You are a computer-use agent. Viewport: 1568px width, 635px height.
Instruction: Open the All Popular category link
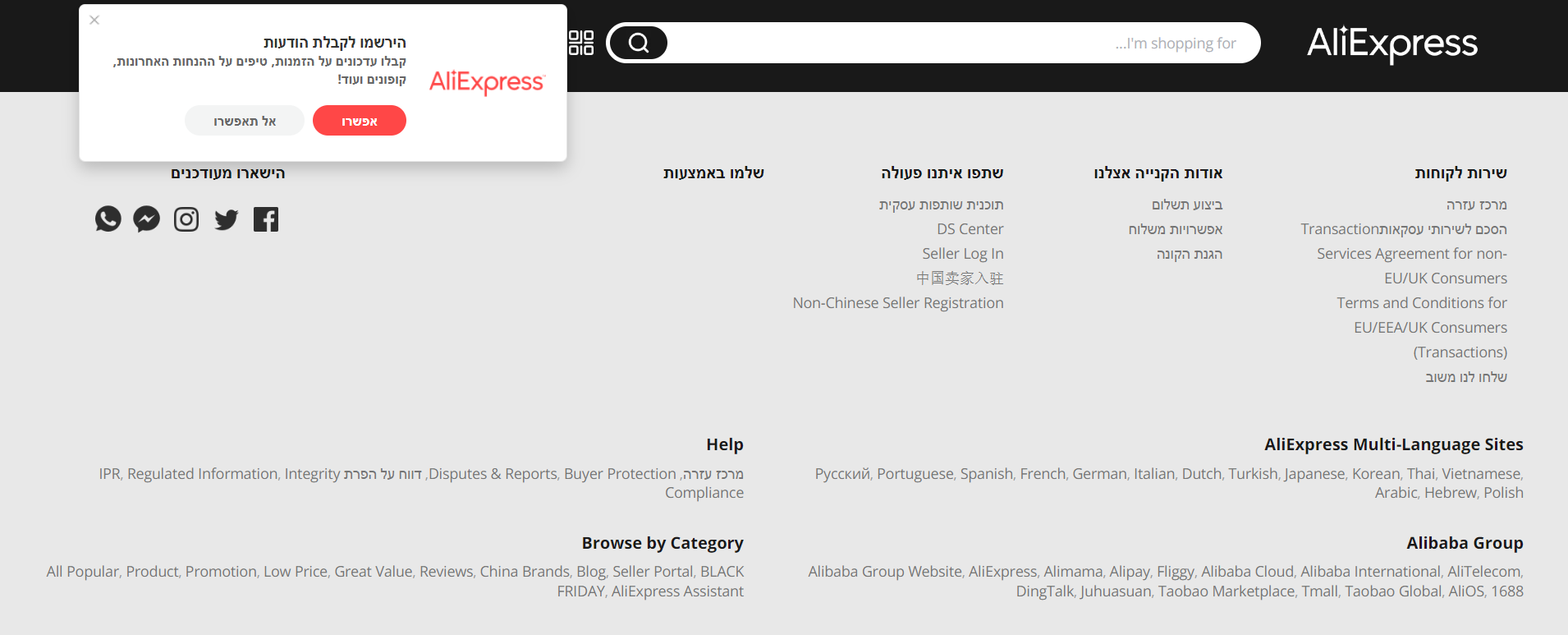tap(82, 572)
